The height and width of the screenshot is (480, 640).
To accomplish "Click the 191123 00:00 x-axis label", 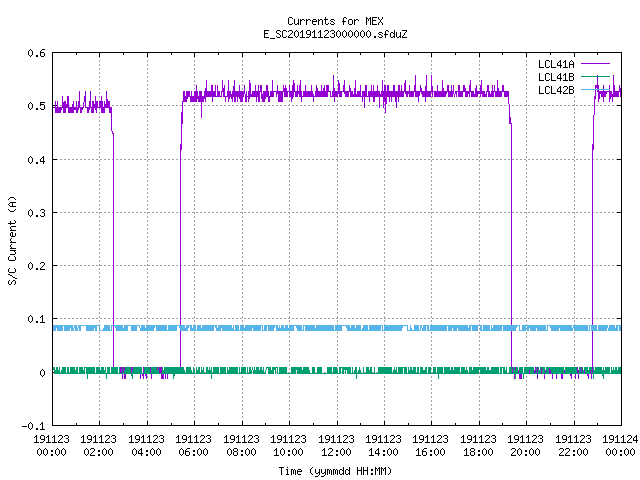I will pos(51,446).
